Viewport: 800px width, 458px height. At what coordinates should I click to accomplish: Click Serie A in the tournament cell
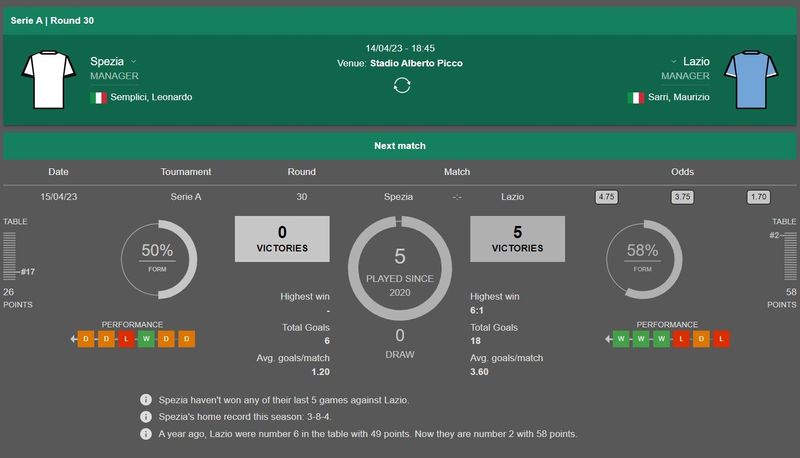click(x=186, y=197)
